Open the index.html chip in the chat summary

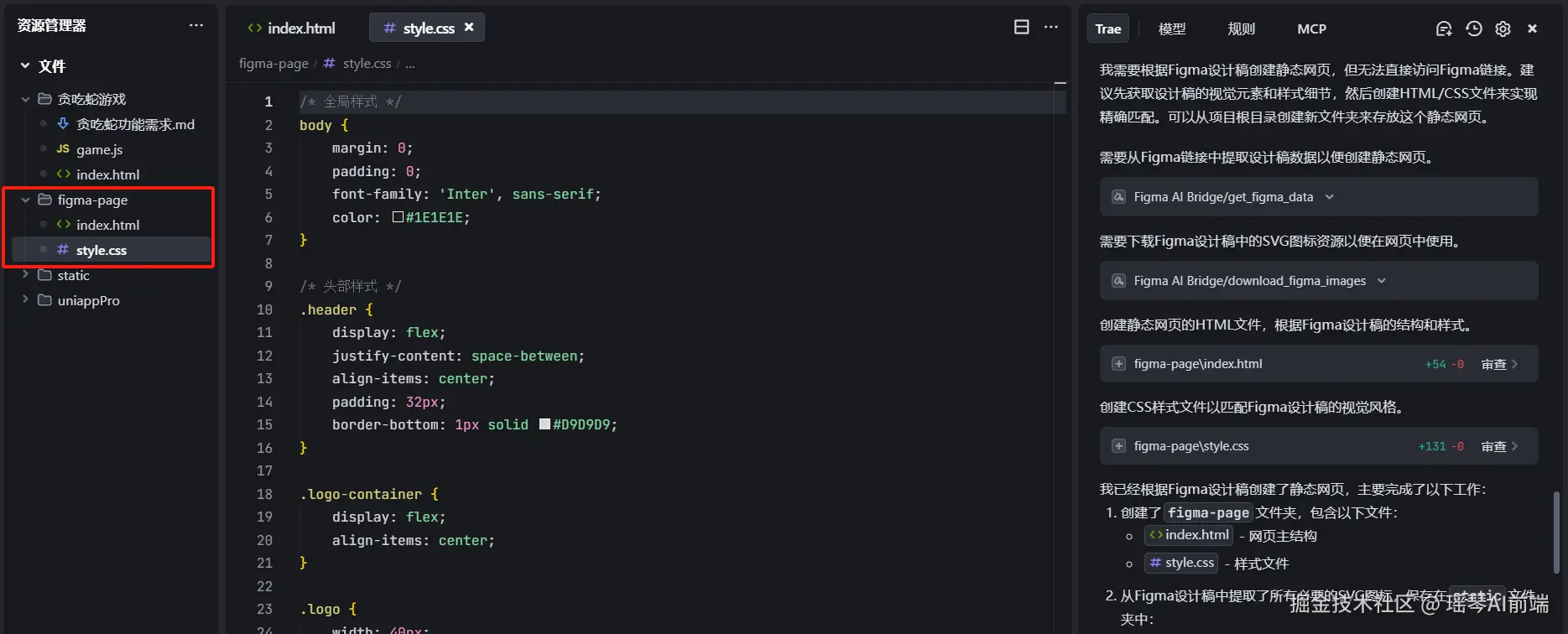[x=1189, y=535]
